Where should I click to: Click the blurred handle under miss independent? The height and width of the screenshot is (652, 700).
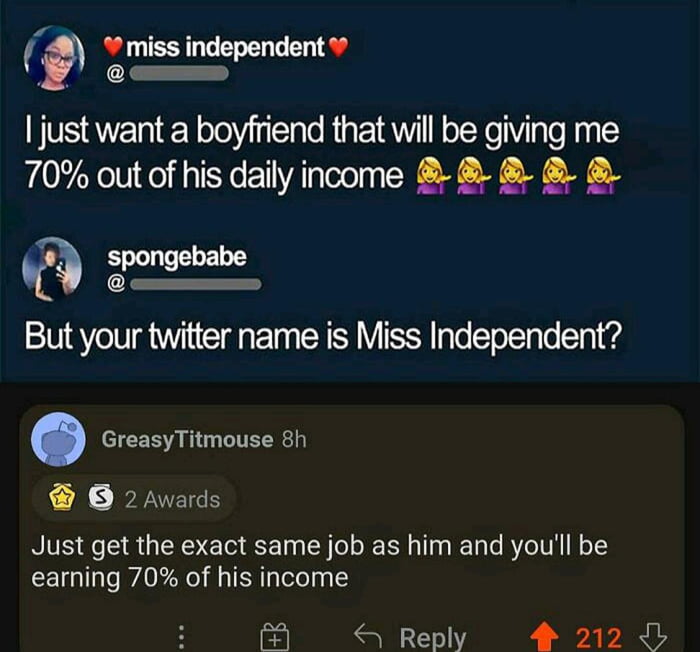(179, 73)
